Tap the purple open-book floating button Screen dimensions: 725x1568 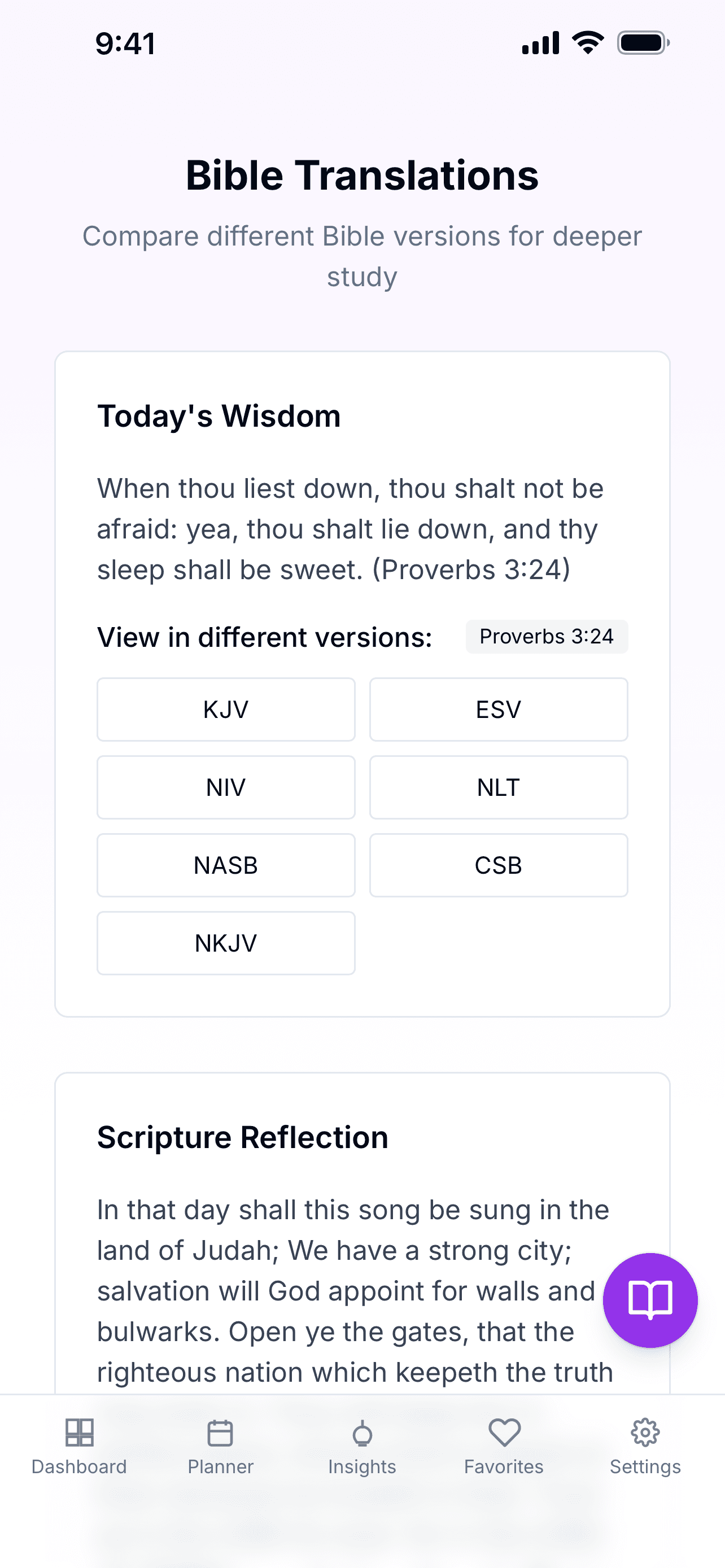tap(649, 1300)
